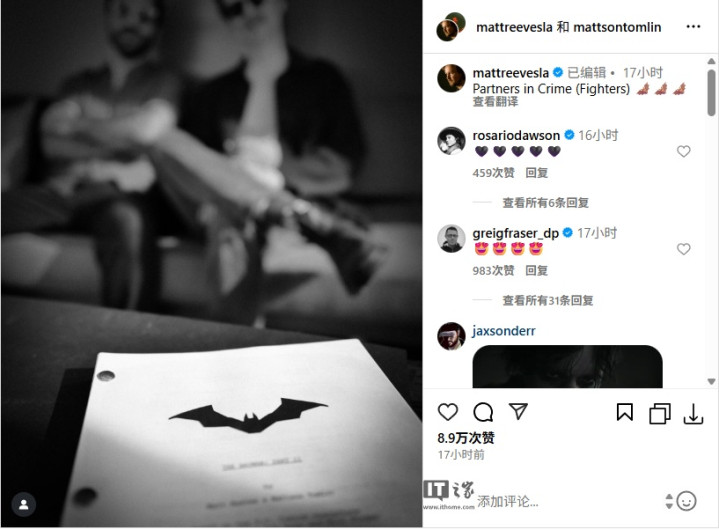Image resolution: width=719 pixels, height=530 pixels.
Task: Open the three-dot more options menu
Action: pos(693,27)
